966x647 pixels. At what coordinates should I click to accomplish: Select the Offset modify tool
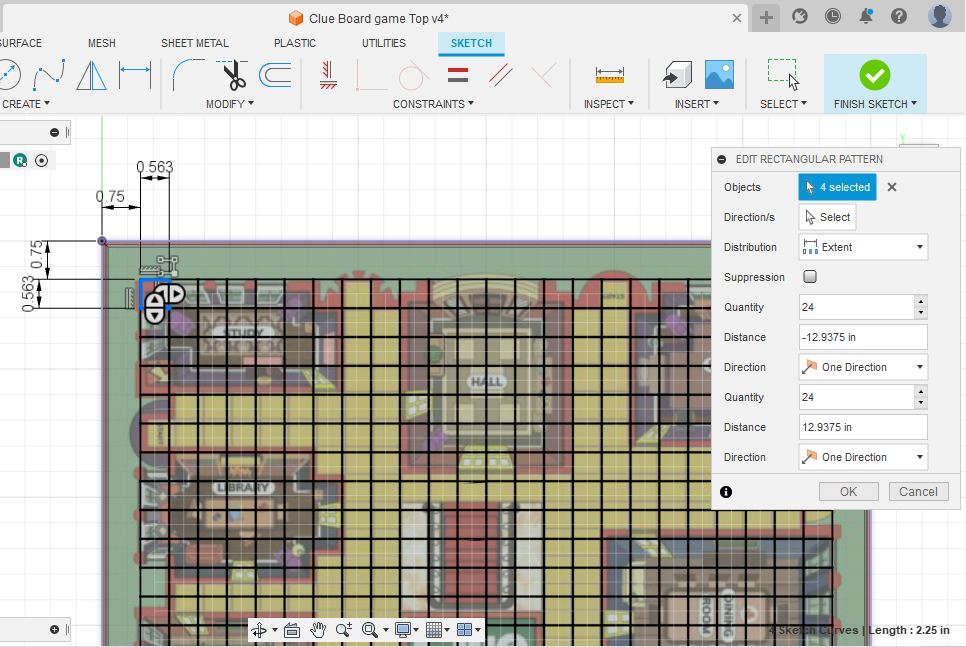tap(275, 75)
